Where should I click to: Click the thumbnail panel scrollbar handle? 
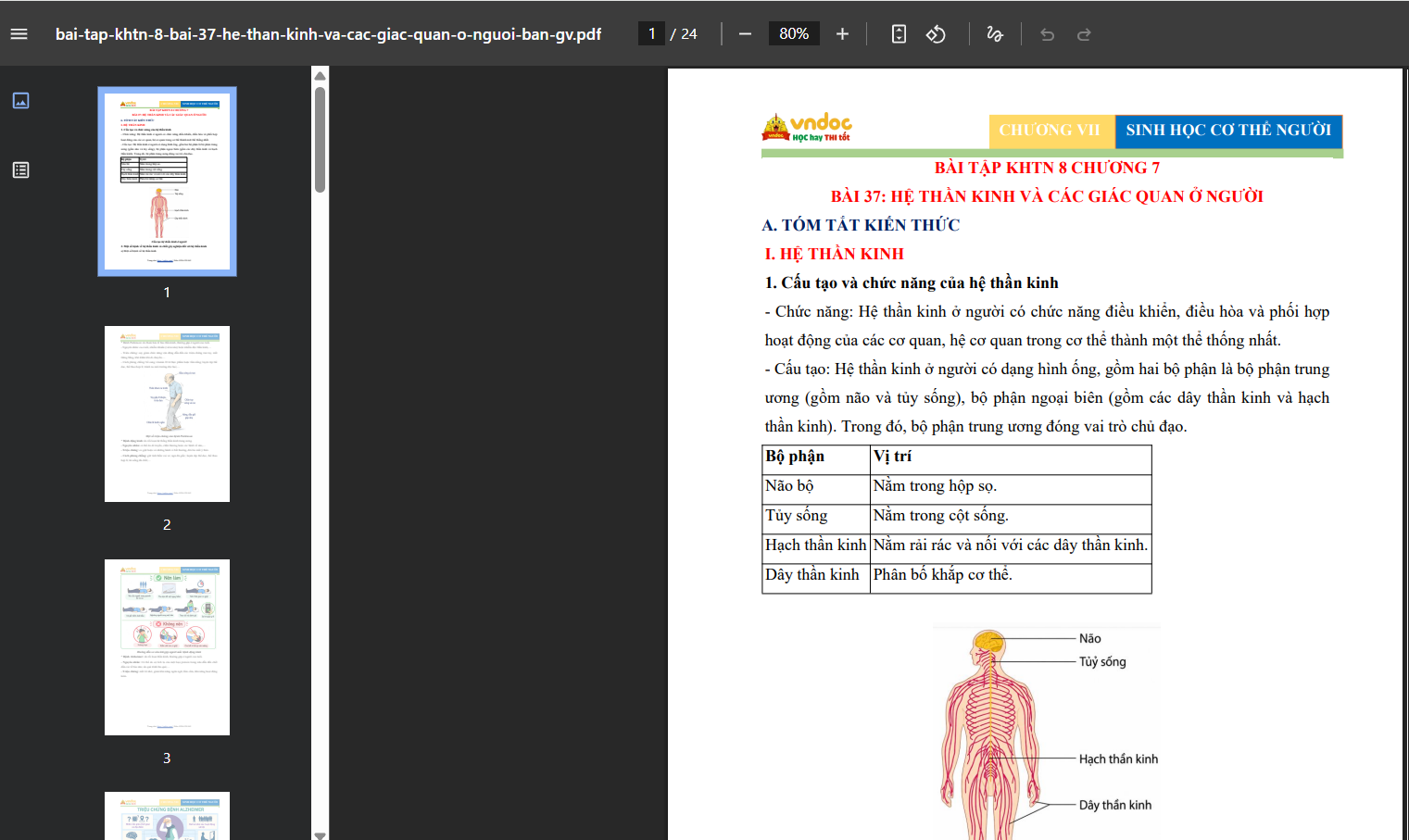(320, 140)
